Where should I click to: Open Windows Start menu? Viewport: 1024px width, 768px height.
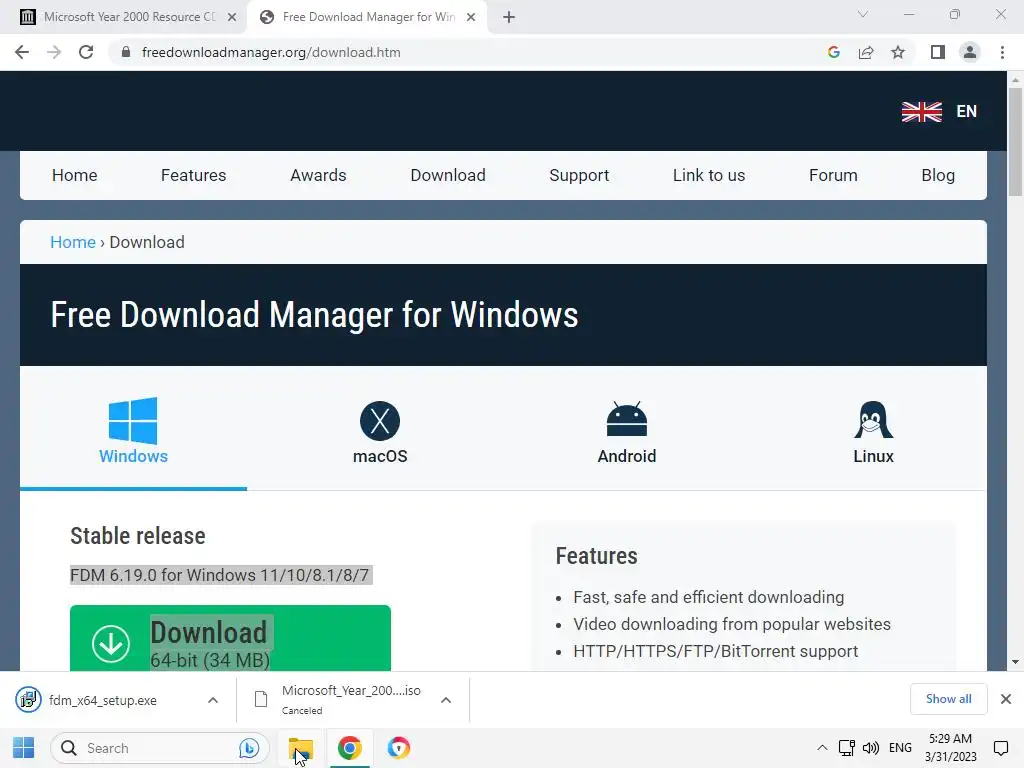(24, 748)
